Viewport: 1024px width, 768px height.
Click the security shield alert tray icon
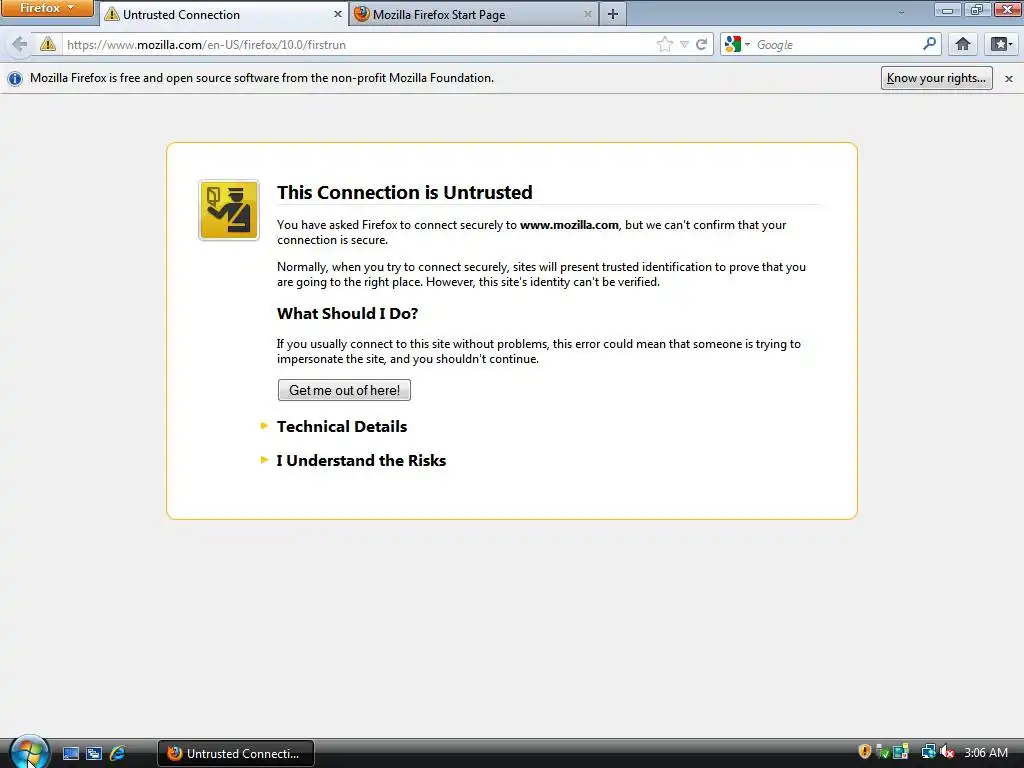[x=865, y=752]
